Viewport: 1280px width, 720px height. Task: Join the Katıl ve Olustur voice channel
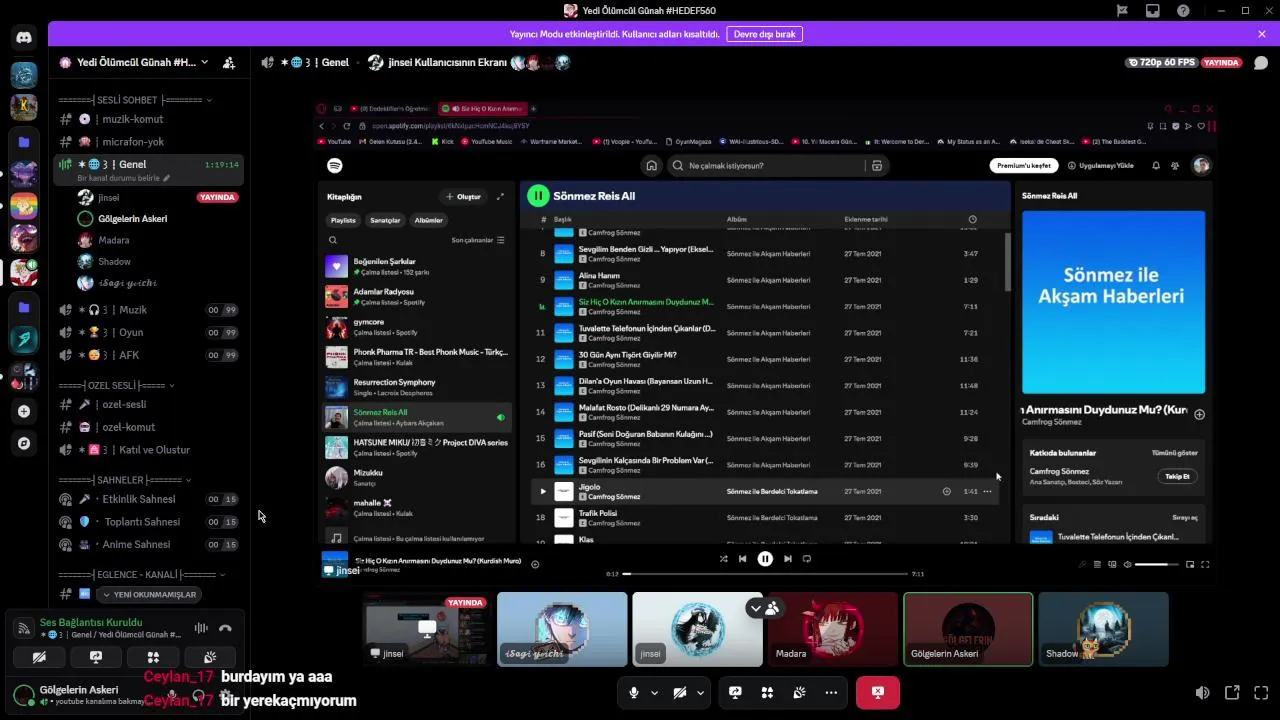point(148,450)
